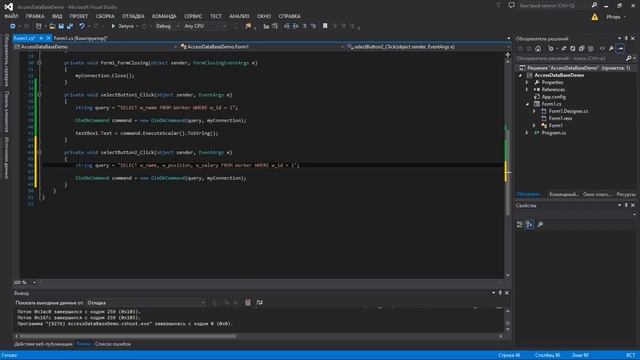640x360 pixels.
Task: Click the categorized view icon in Properties panel
Action: click(x=520, y=224)
